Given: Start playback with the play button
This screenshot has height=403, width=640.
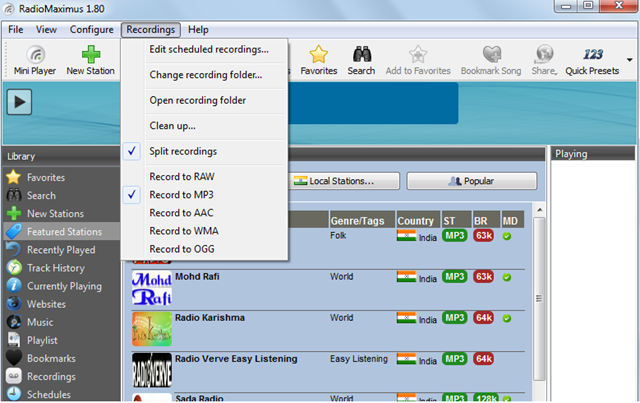Looking at the screenshot, I should pos(19,102).
